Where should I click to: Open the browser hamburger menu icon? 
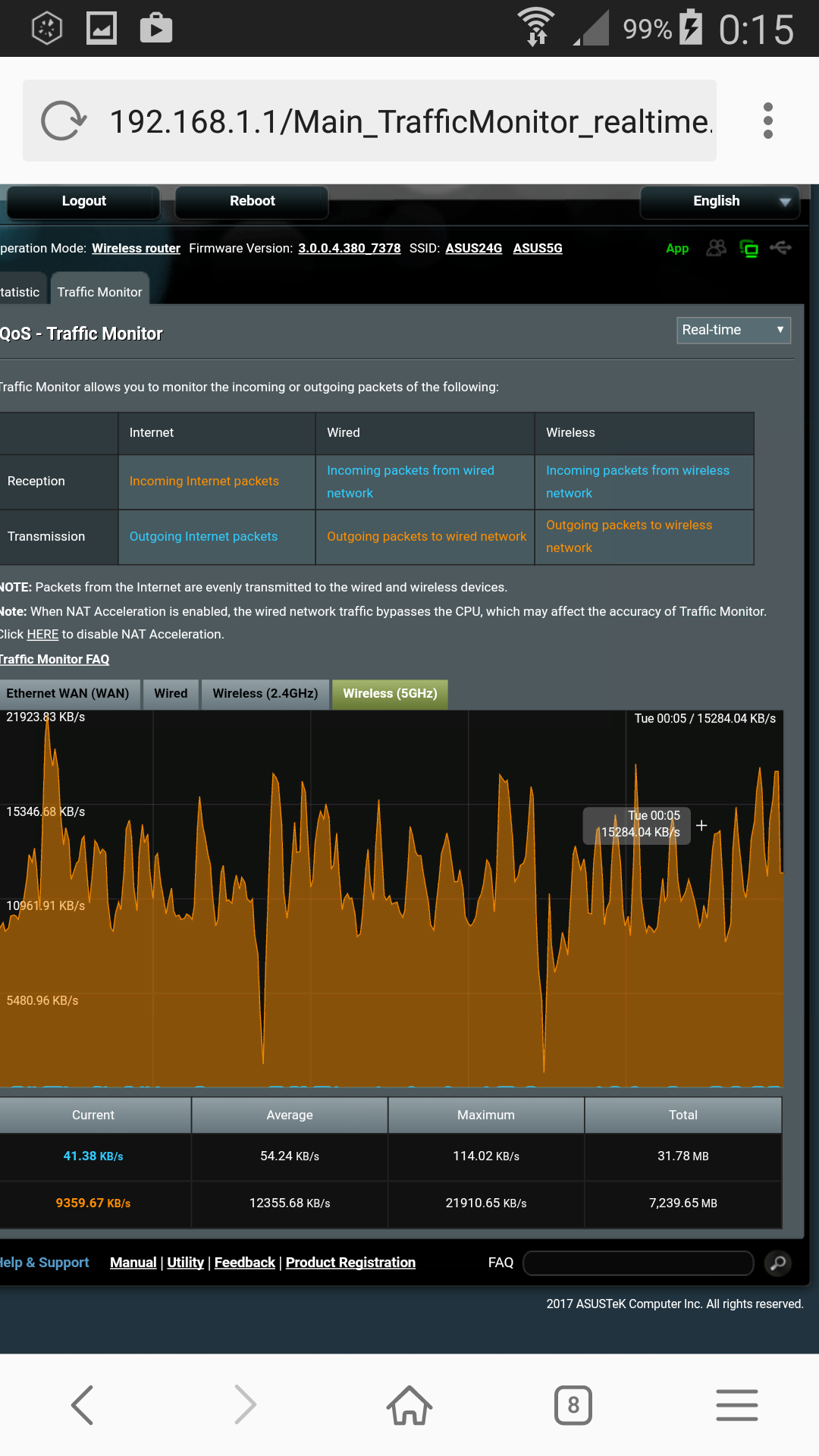736,1405
